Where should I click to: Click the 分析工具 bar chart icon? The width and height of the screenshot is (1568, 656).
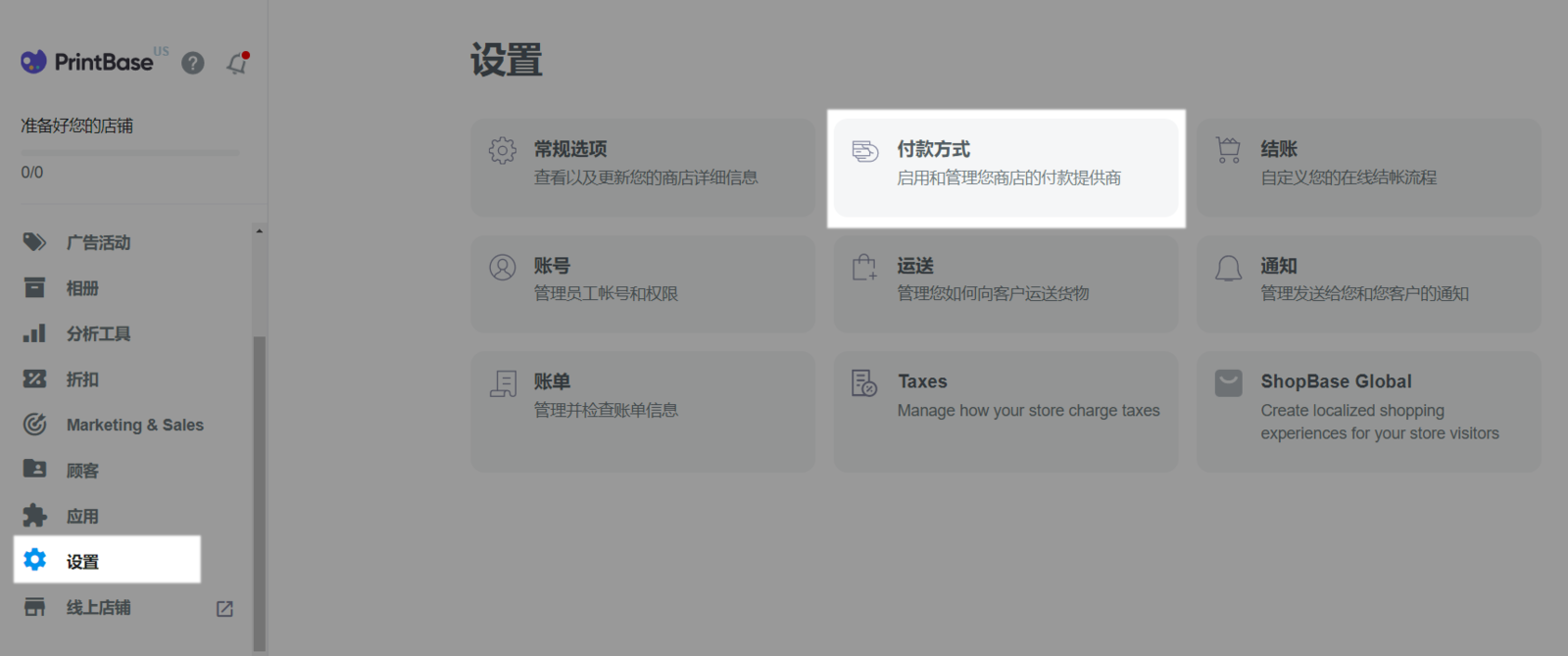pos(34,333)
